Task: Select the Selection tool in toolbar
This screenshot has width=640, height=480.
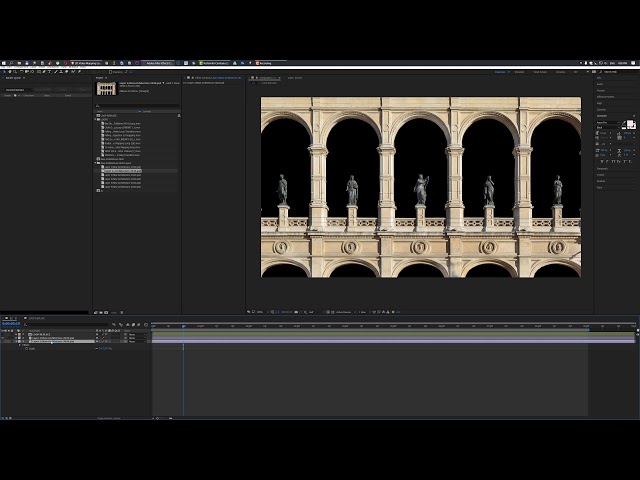Action: (x=4, y=72)
